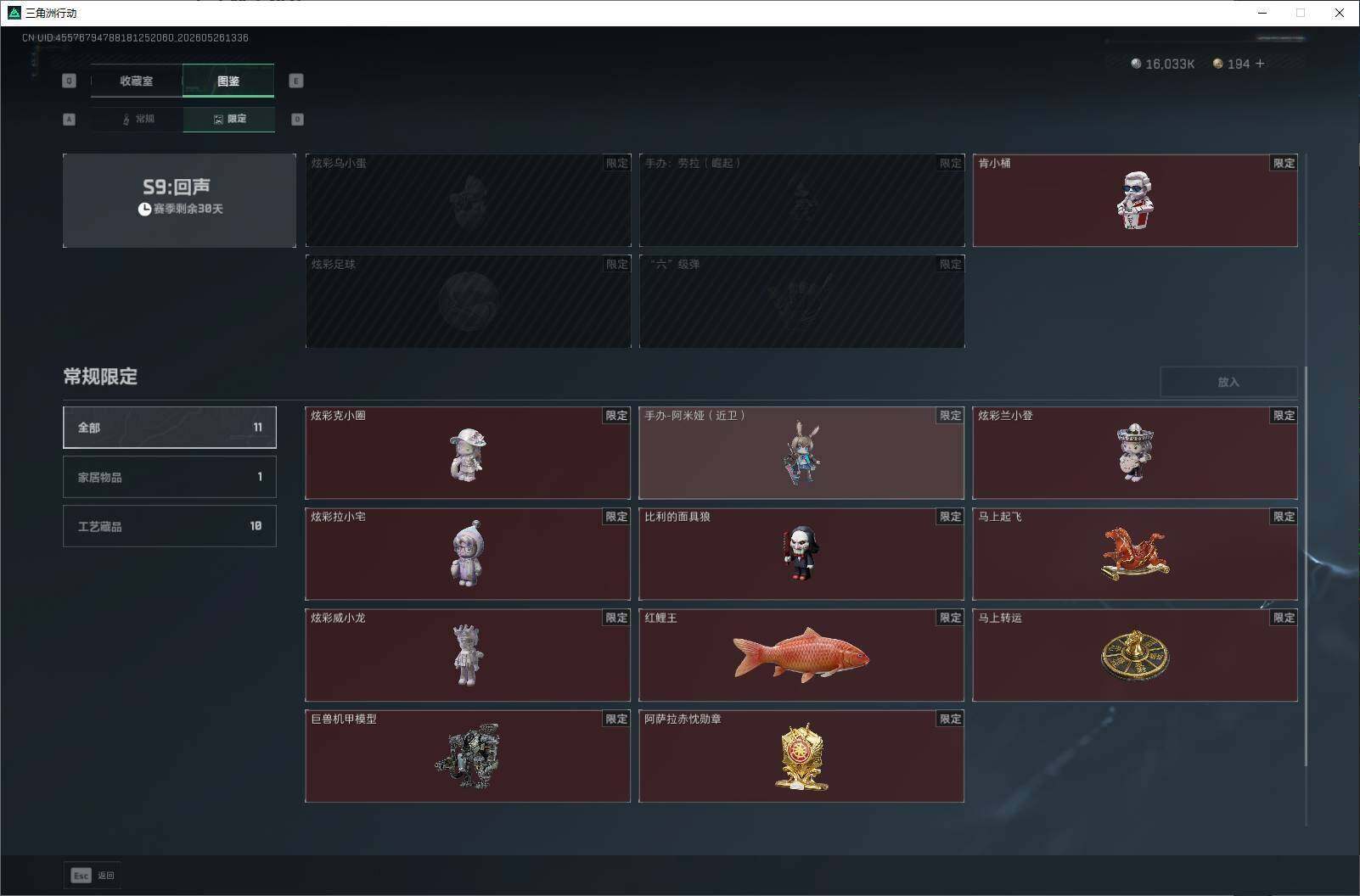Click the collection list vertical scrollbar
1360x896 pixels.
click(x=1306, y=566)
